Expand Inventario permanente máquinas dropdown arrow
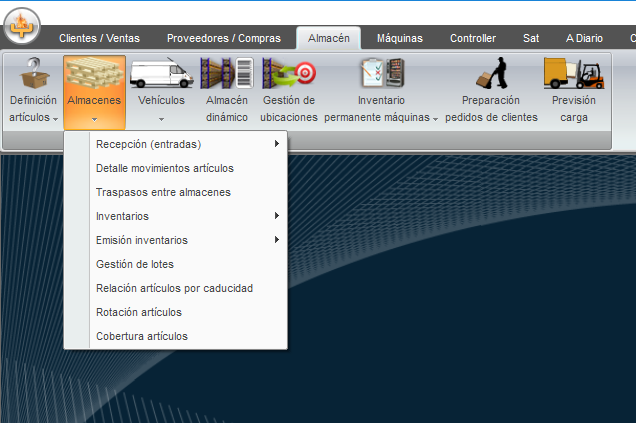Screen dimensions: 636x423 coord(435,119)
